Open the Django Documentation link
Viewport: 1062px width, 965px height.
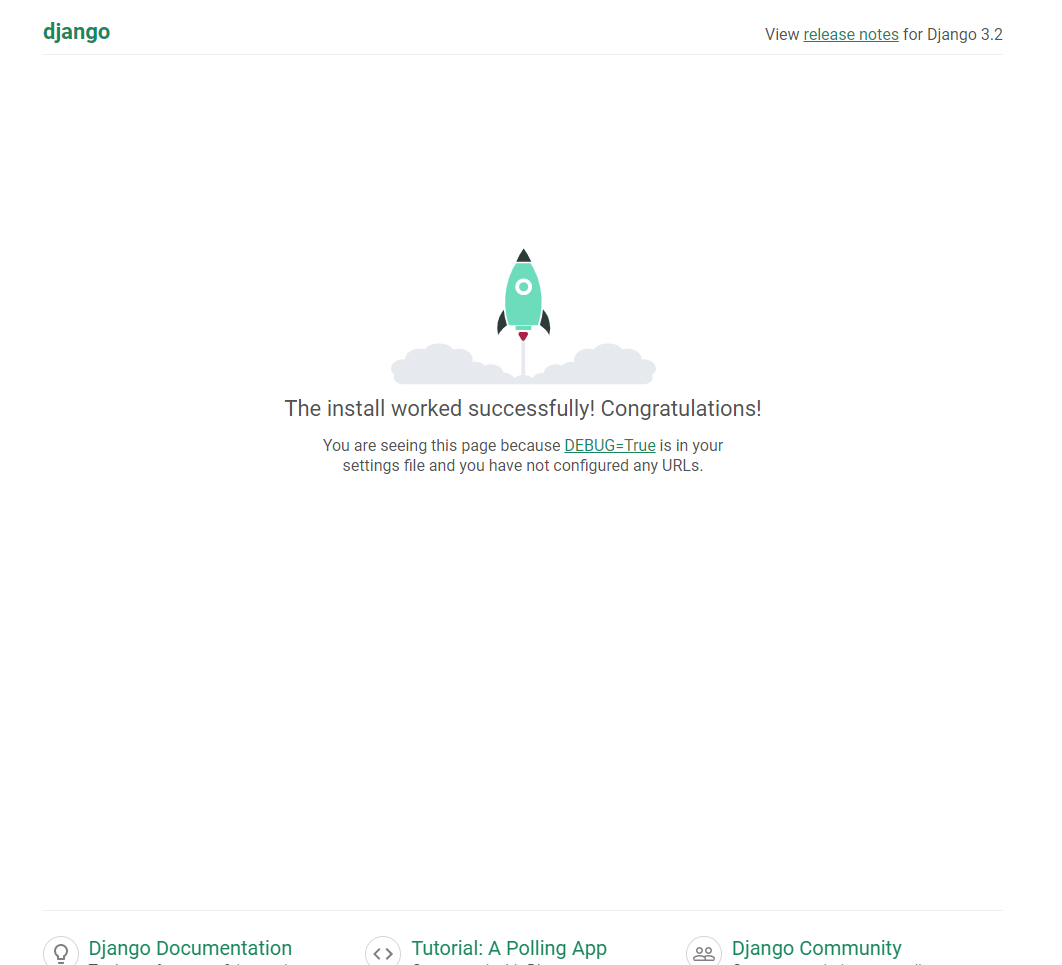pyautogui.click(x=190, y=948)
